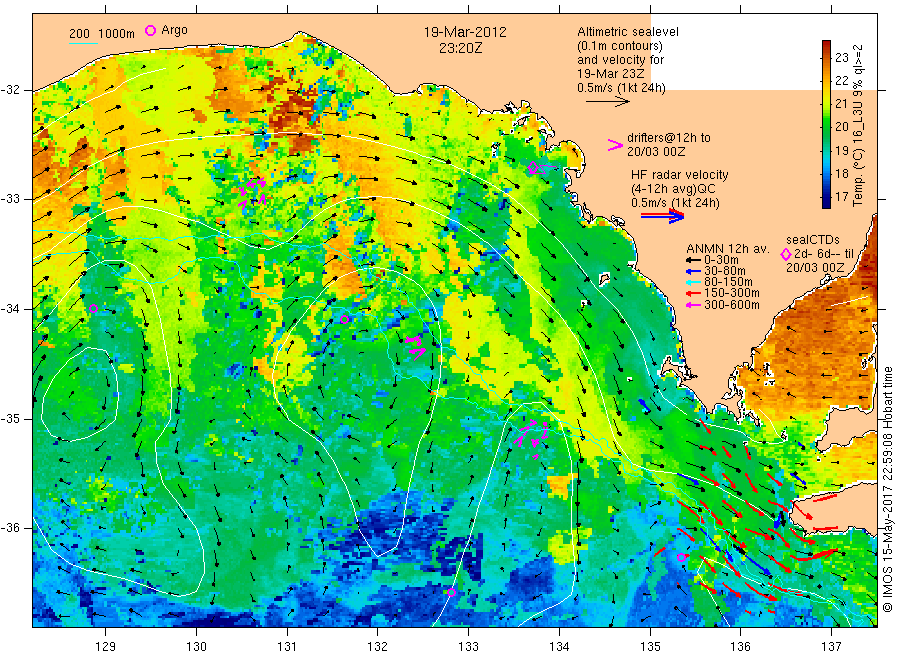Click the longitude label 129
This screenshot has width=900, height=660.
[x=106, y=646]
